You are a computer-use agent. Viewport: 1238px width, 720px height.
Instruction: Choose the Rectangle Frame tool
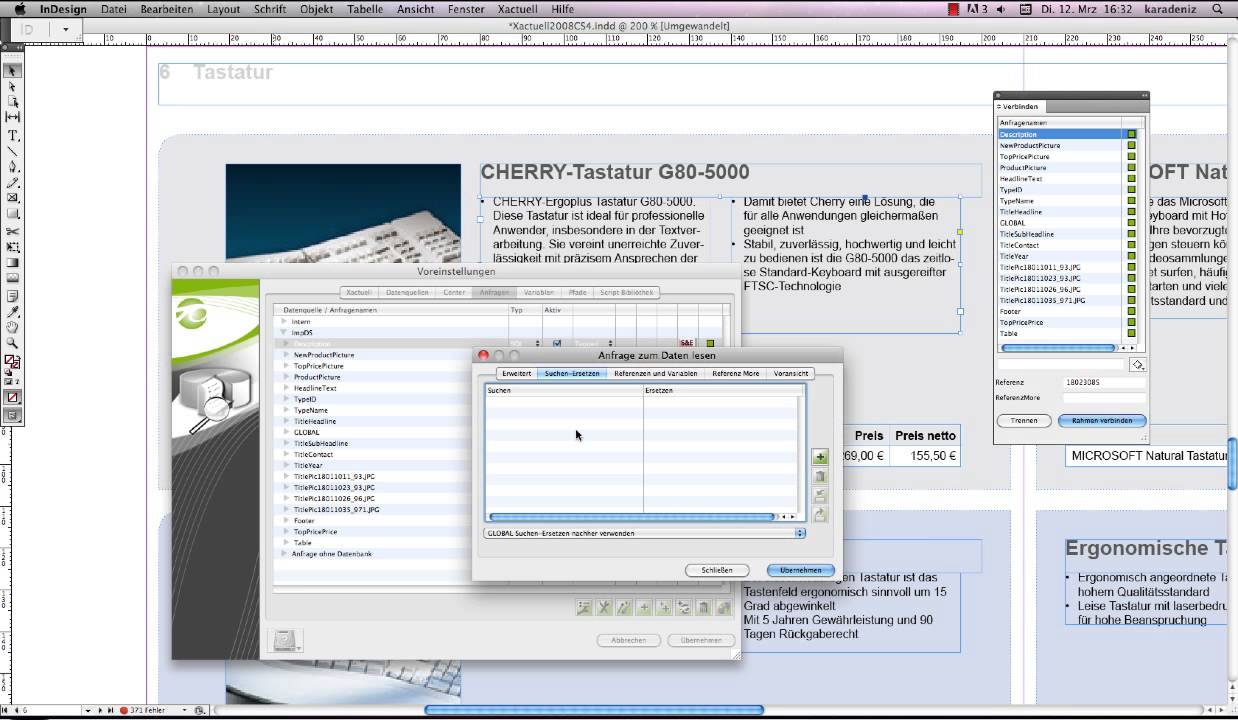click(x=13, y=198)
